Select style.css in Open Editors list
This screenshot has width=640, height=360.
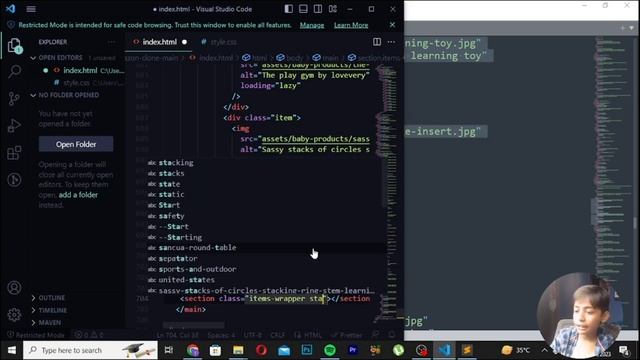coord(76,83)
